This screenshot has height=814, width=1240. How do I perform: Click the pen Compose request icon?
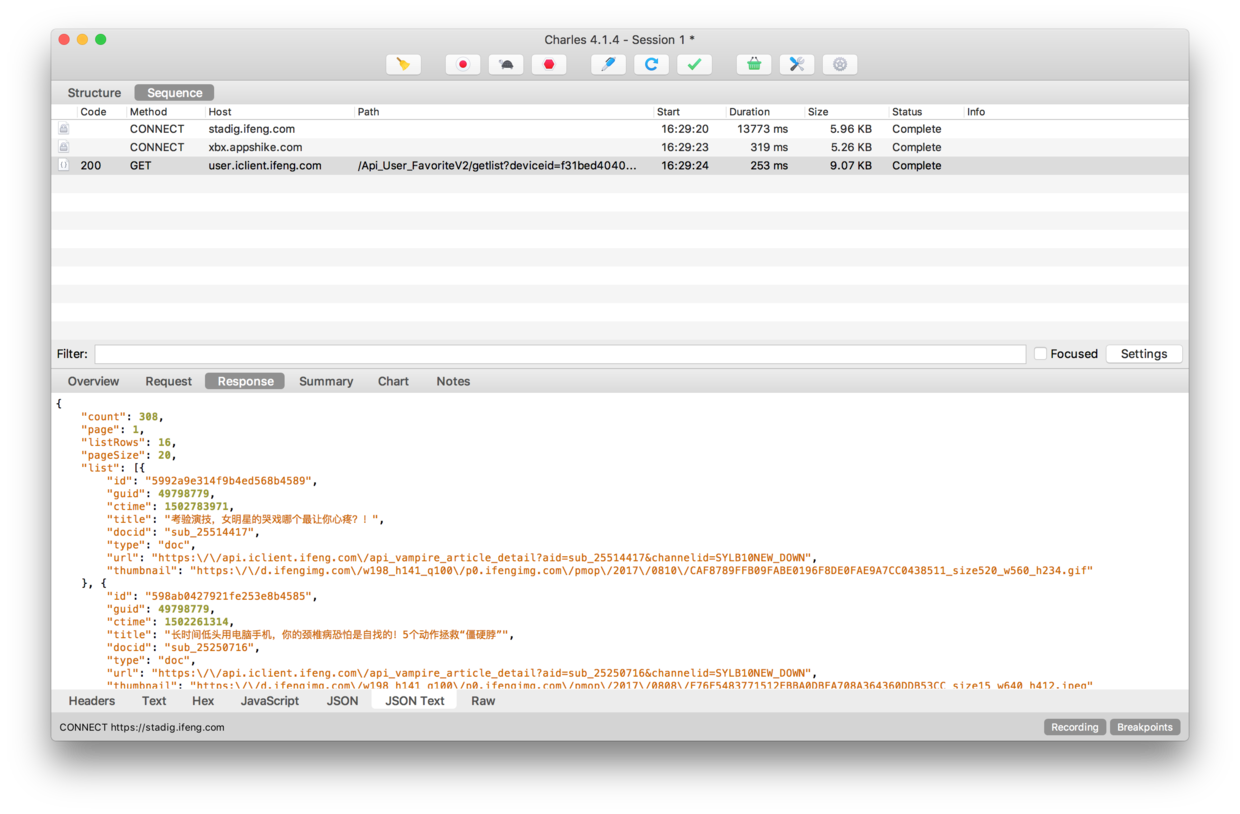click(x=608, y=64)
